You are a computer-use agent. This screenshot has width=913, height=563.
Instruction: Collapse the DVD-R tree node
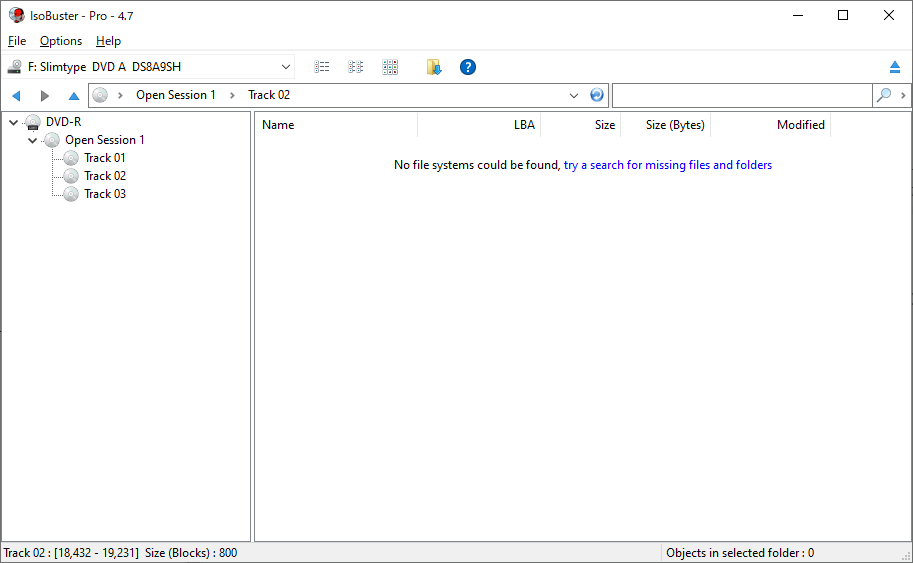[x=13, y=122]
